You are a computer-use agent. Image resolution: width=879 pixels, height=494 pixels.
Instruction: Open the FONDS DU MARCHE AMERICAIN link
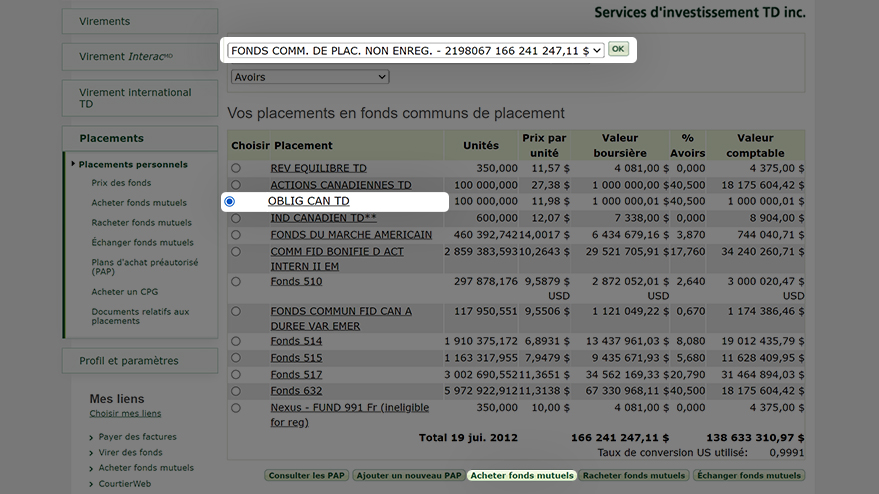(x=351, y=235)
